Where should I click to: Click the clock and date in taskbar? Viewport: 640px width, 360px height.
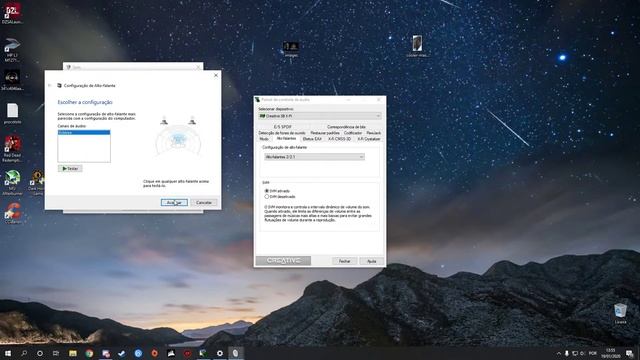tap(611, 353)
